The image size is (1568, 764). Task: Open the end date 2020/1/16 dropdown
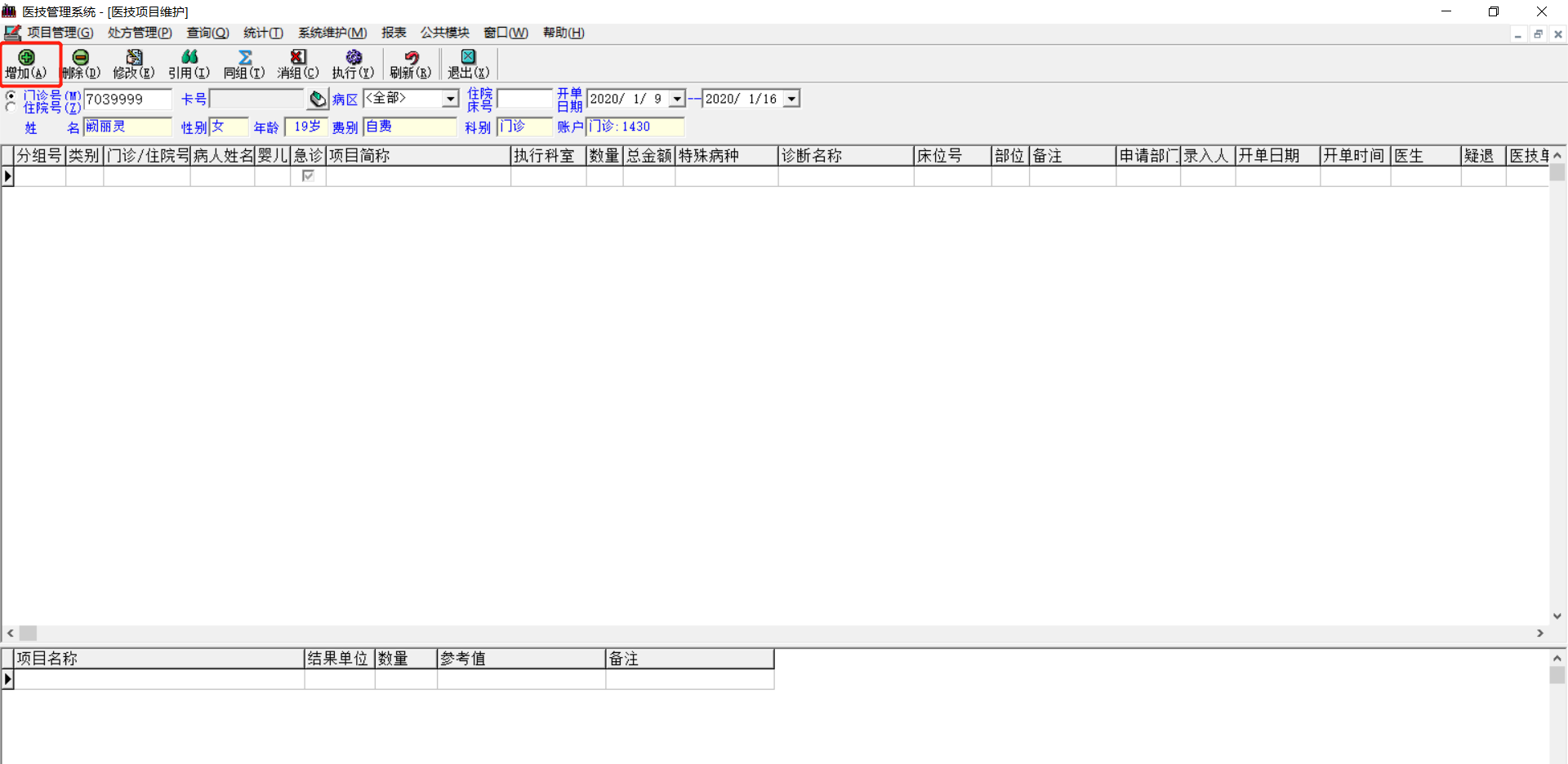(x=791, y=99)
